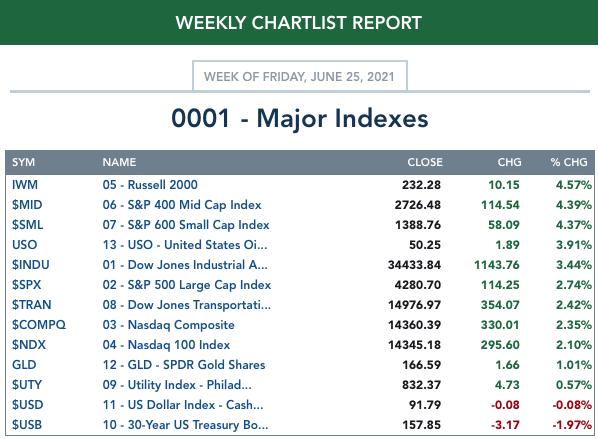Screen dimensions: 598x439
Task: Open '04 - Nasdaq 100 Index' link
Action: (x=166, y=345)
